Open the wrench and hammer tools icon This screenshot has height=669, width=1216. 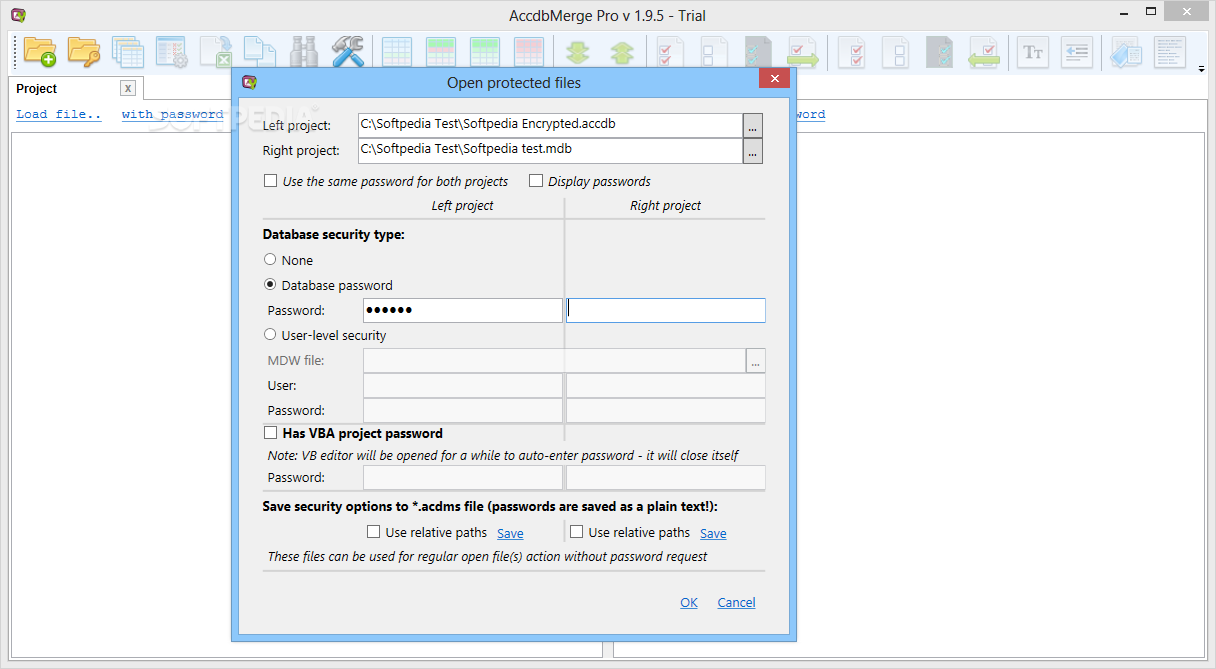tap(348, 51)
